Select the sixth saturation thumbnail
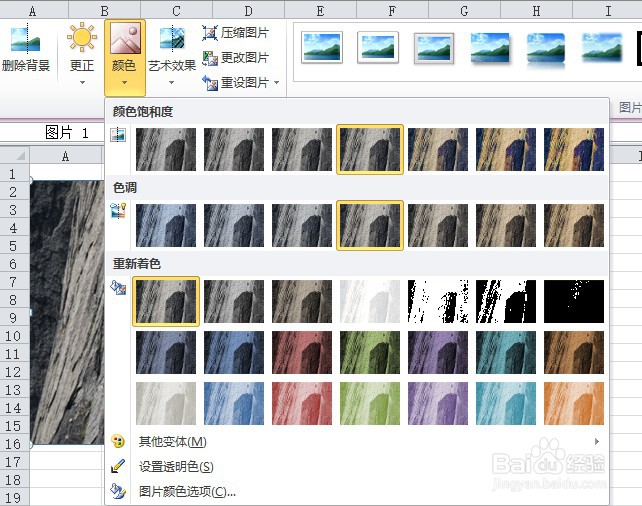642x506 pixels. pyautogui.click(x=506, y=149)
